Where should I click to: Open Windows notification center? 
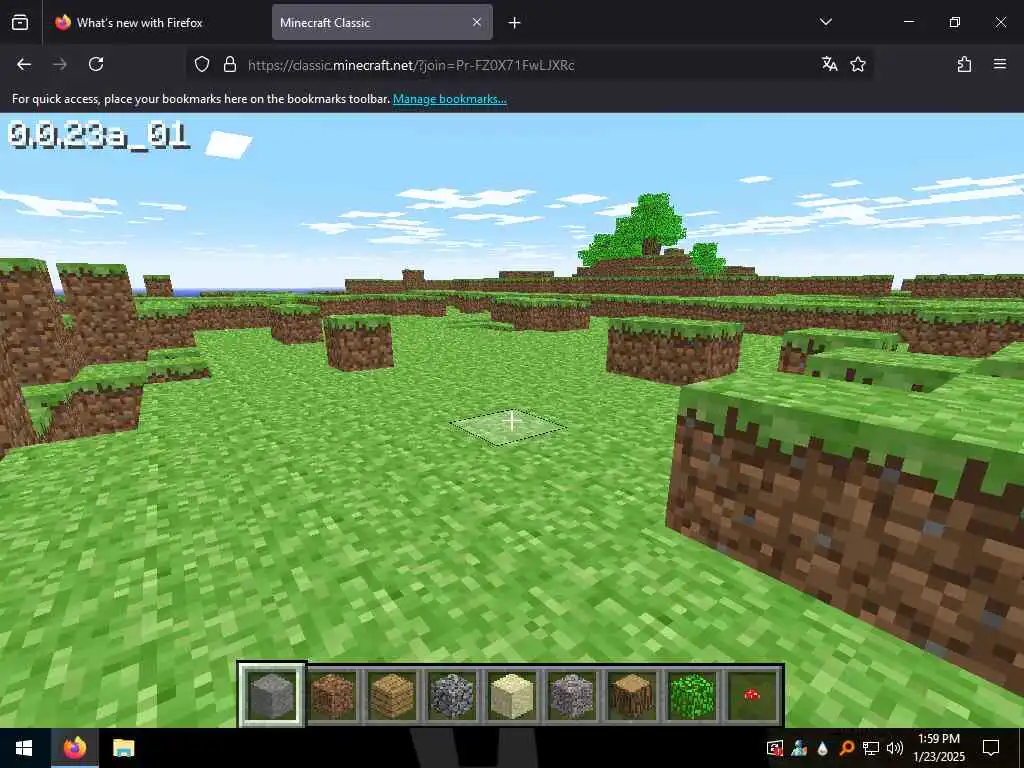[x=991, y=748]
